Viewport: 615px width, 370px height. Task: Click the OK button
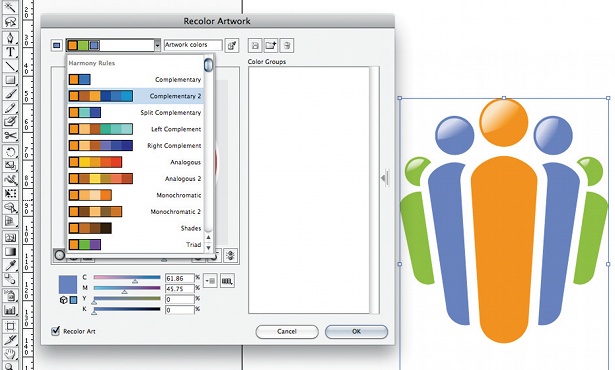click(x=356, y=332)
